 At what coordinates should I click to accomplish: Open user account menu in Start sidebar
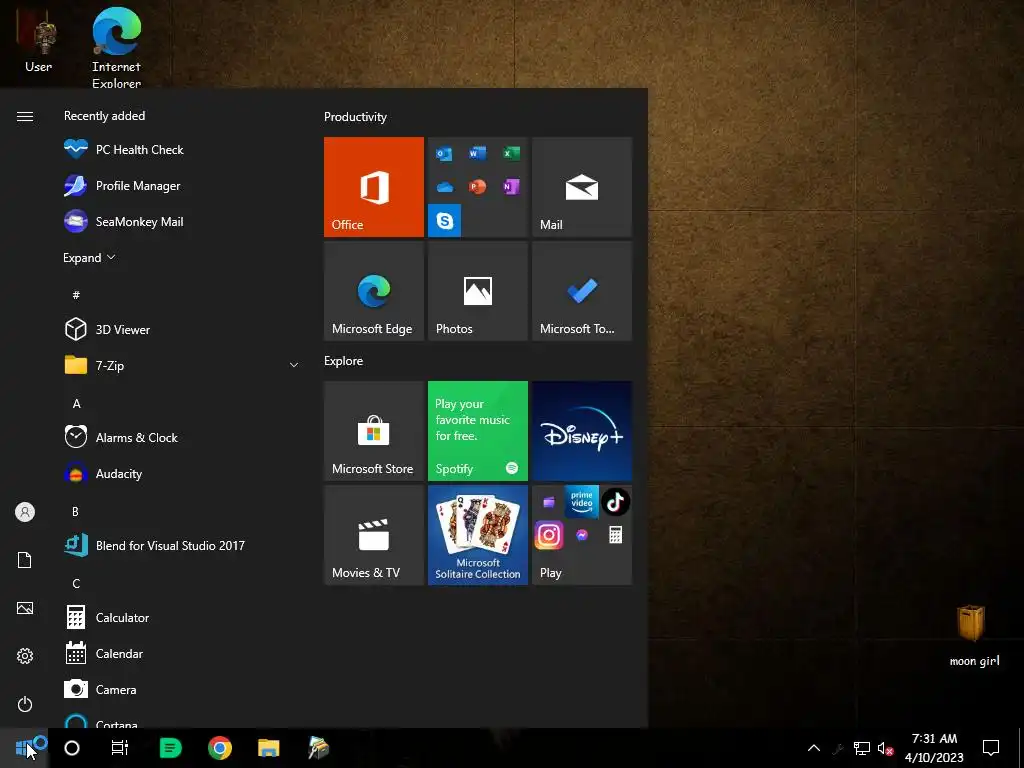coord(25,512)
